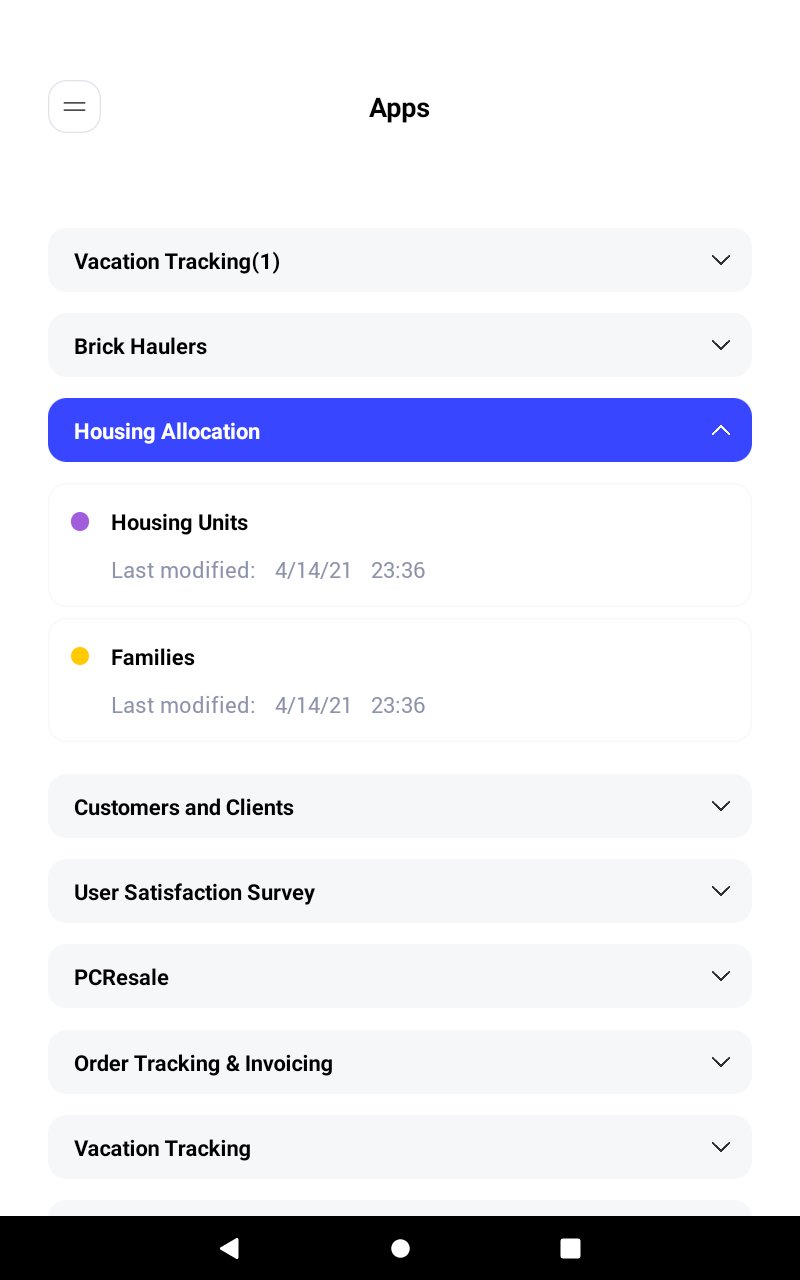Expand the Brick Haulers chevron
The width and height of the screenshot is (800, 1280).
pyautogui.click(x=720, y=345)
